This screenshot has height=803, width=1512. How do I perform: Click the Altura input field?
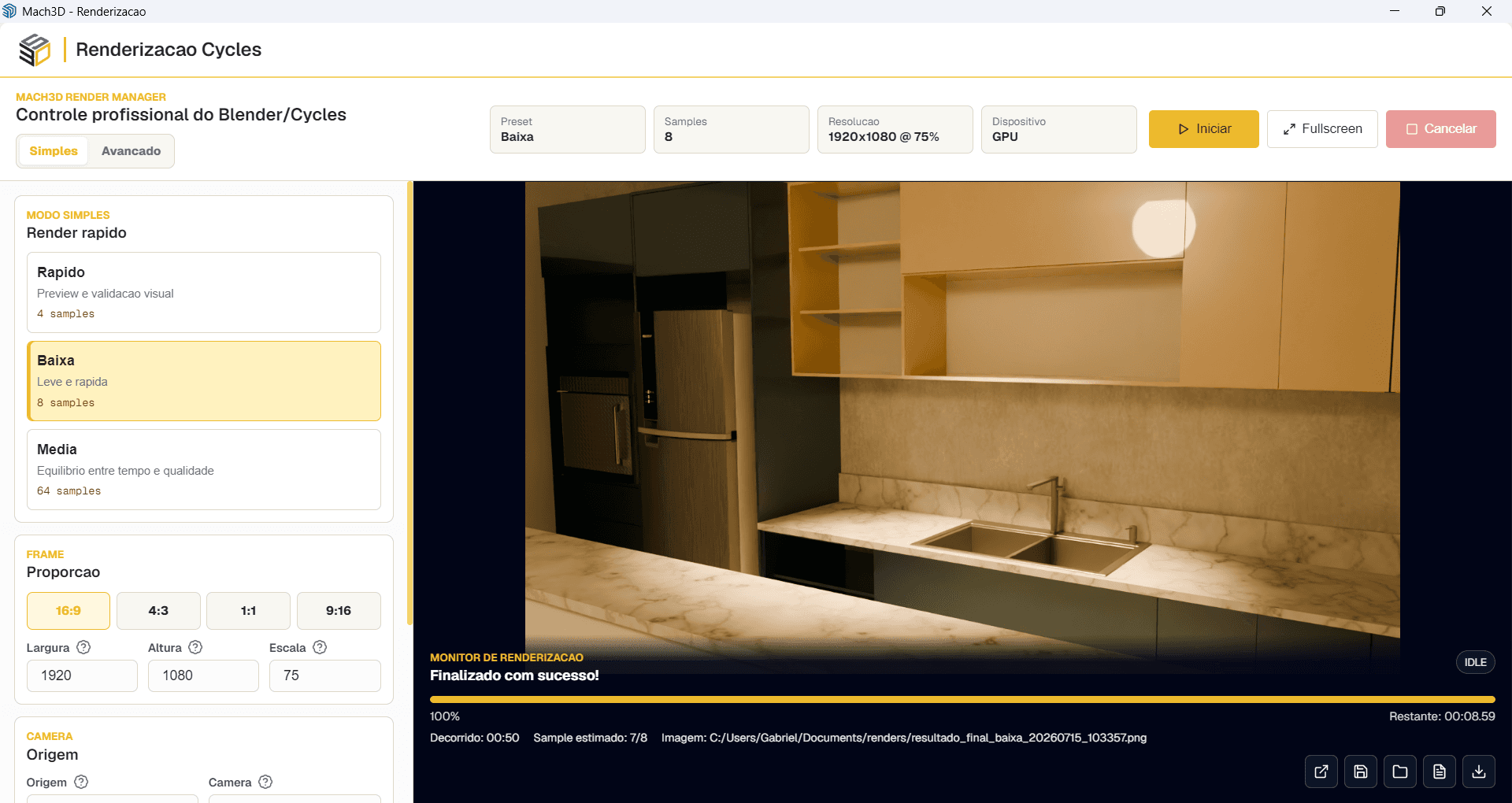point(203,675)
